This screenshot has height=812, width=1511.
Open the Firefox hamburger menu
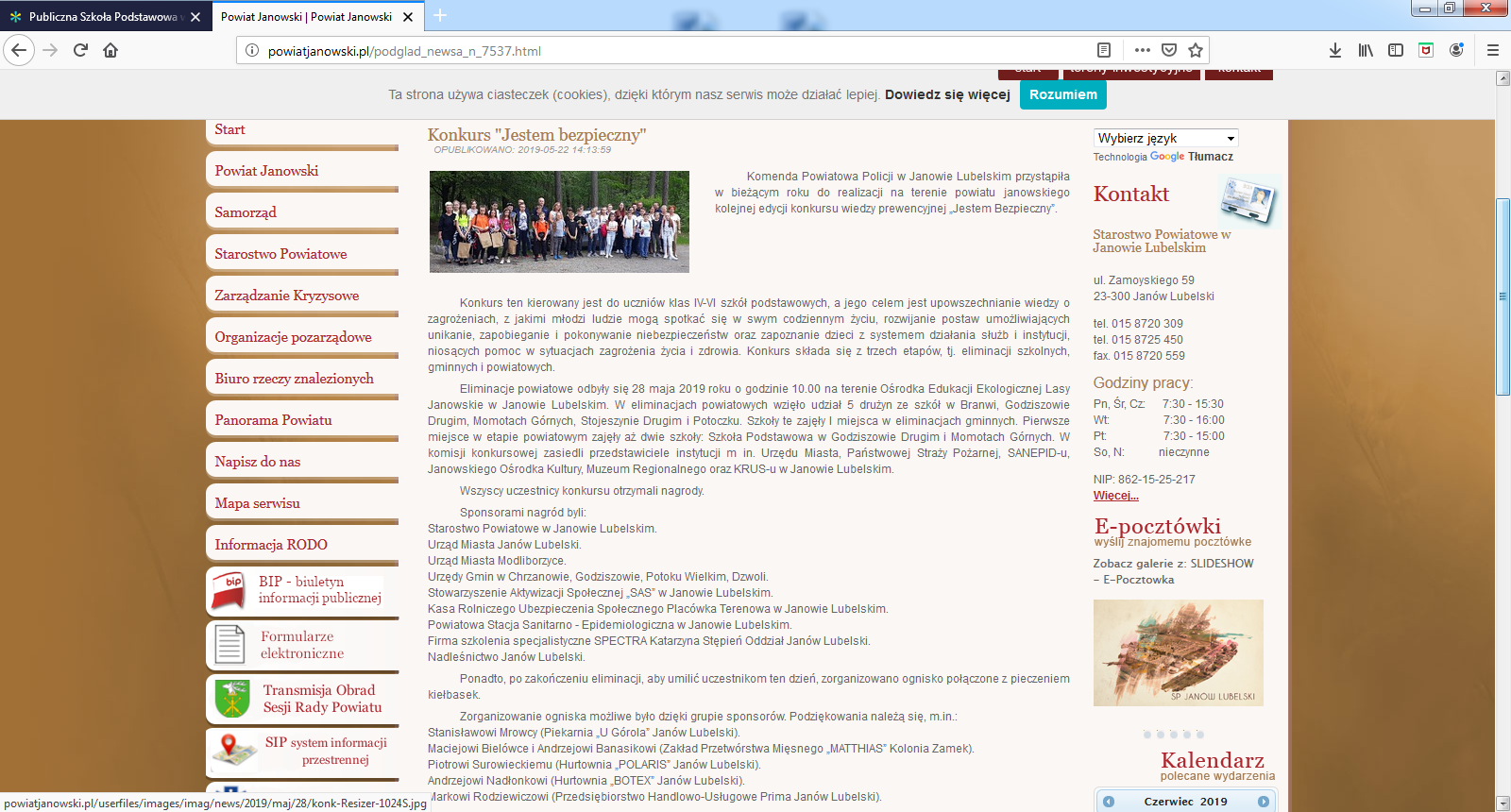[x=1493, y=50]
